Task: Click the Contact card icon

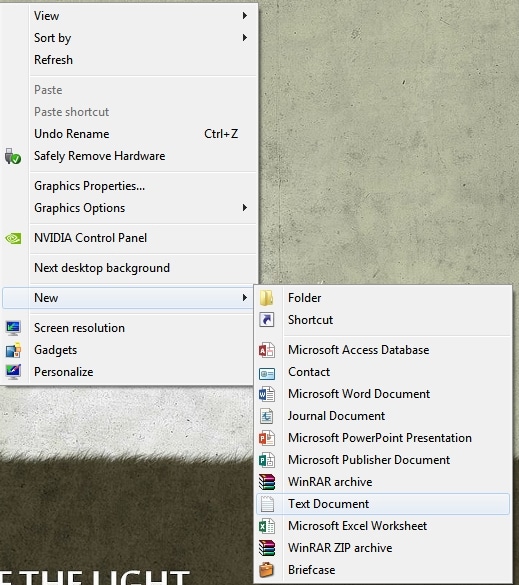Action: point(267,373)
